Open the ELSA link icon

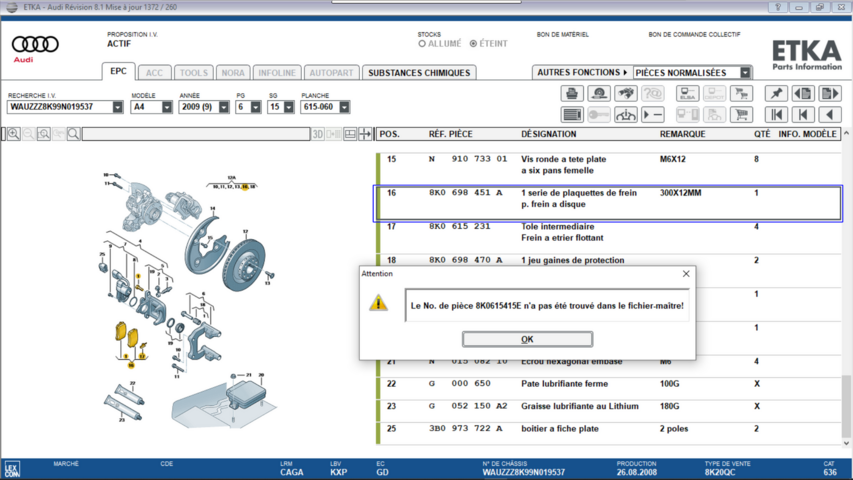point(687,94)
